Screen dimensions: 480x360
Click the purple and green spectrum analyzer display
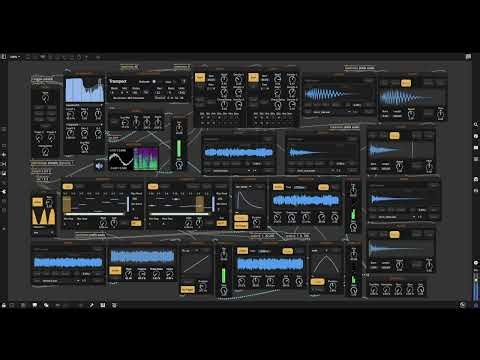(146, 159)
